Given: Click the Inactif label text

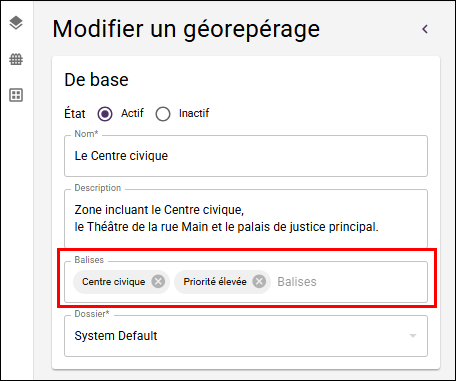Looking at the screenshot, I should 194,113.
